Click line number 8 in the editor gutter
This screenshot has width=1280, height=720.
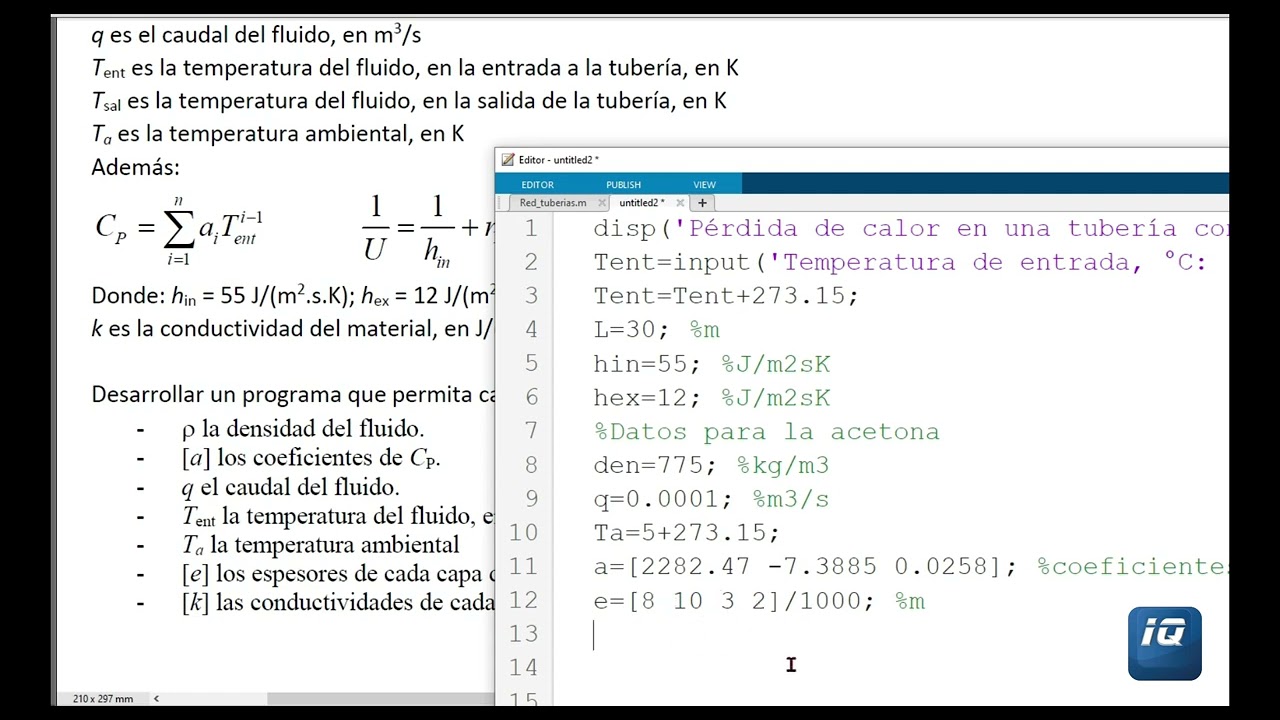click(531, 465)
